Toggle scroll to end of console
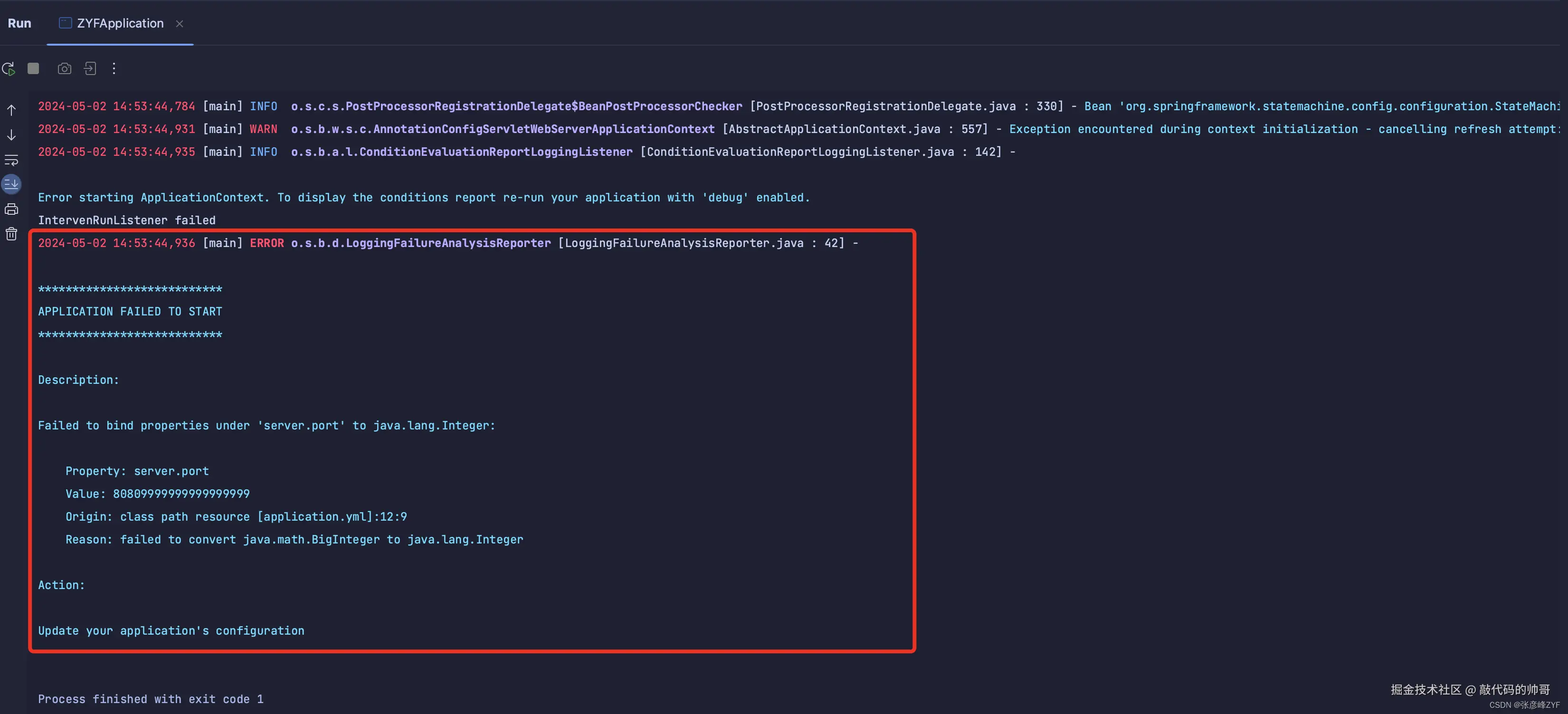The width and height of the screenshot is (1568, 714). (11, 184)
